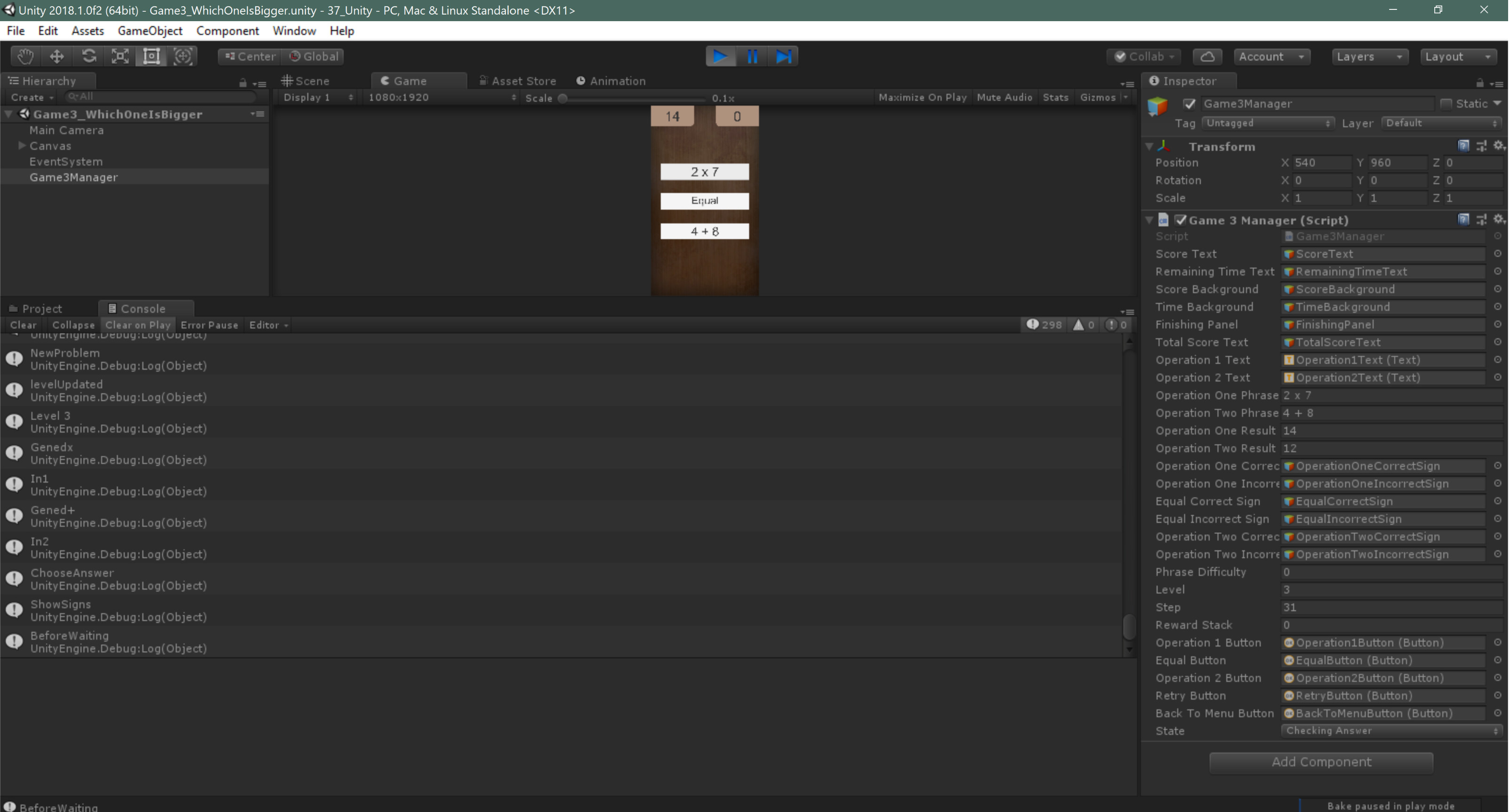The image size is (1510, 812).
Task: Toggle info message count in Console
Action: 1045,325
